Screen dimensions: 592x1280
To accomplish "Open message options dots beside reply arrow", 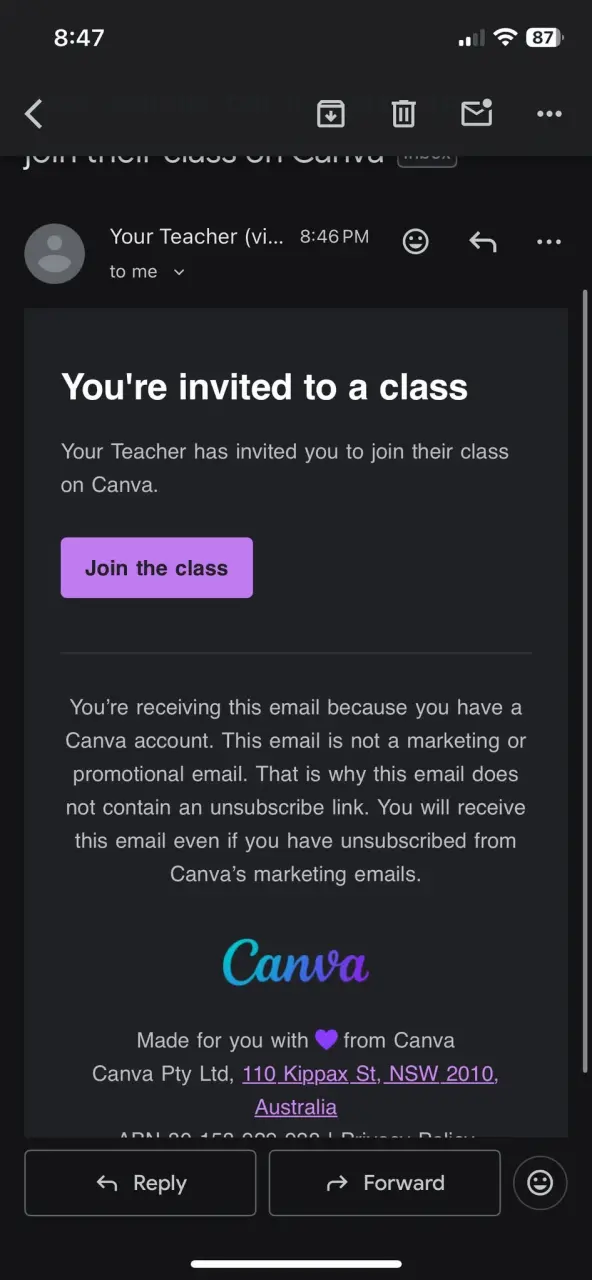I will [x=549, y=241].
